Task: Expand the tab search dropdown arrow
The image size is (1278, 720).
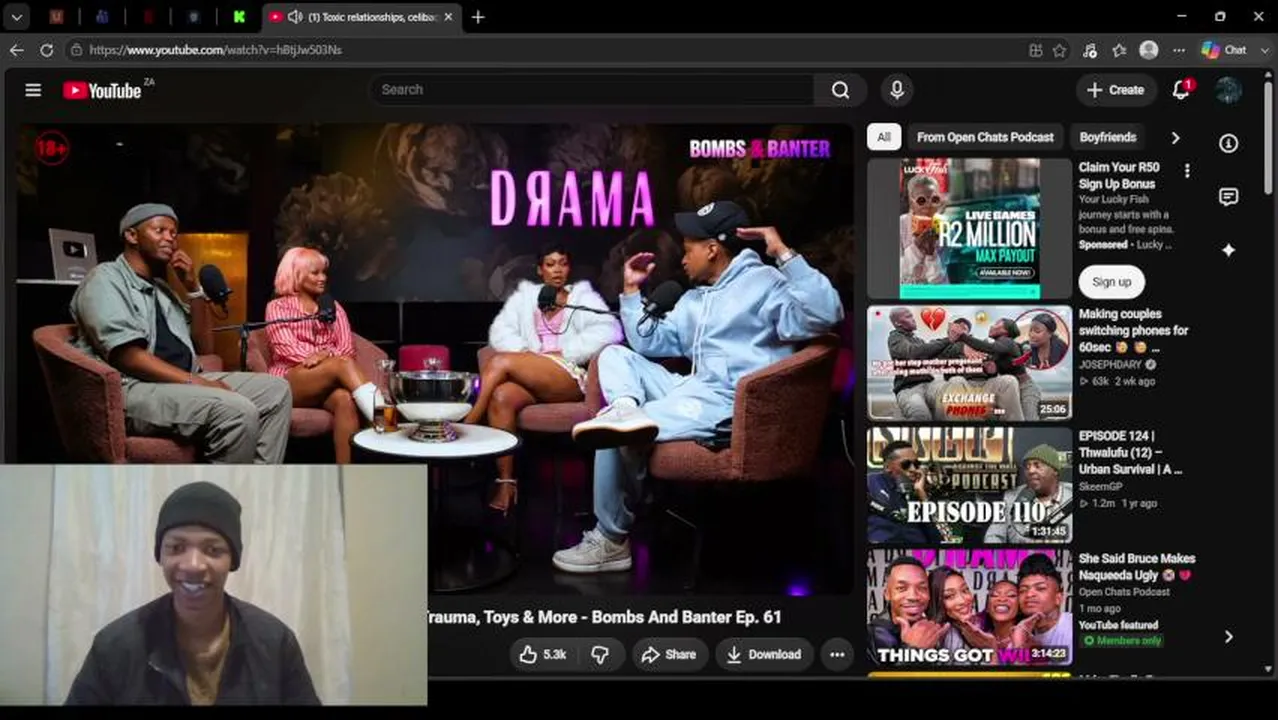Action: point(17,17)
